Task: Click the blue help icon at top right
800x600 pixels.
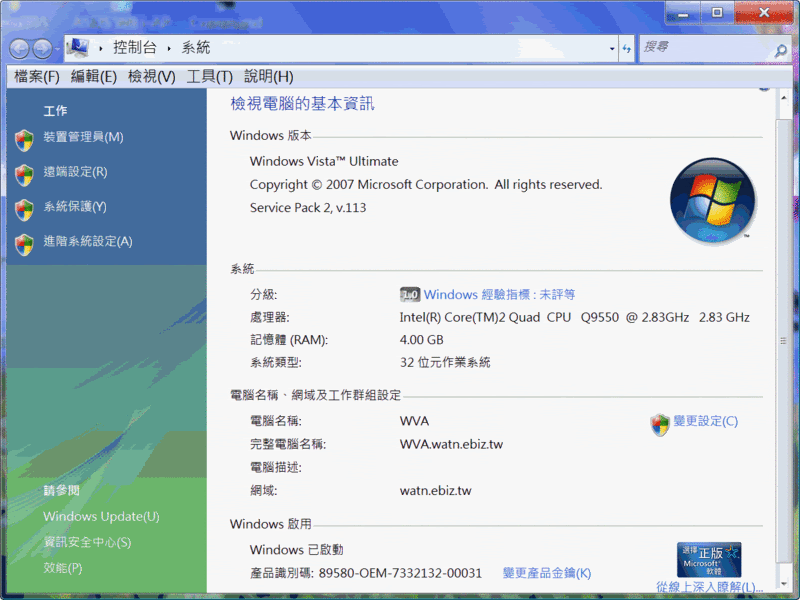Action: click(765, 87)
